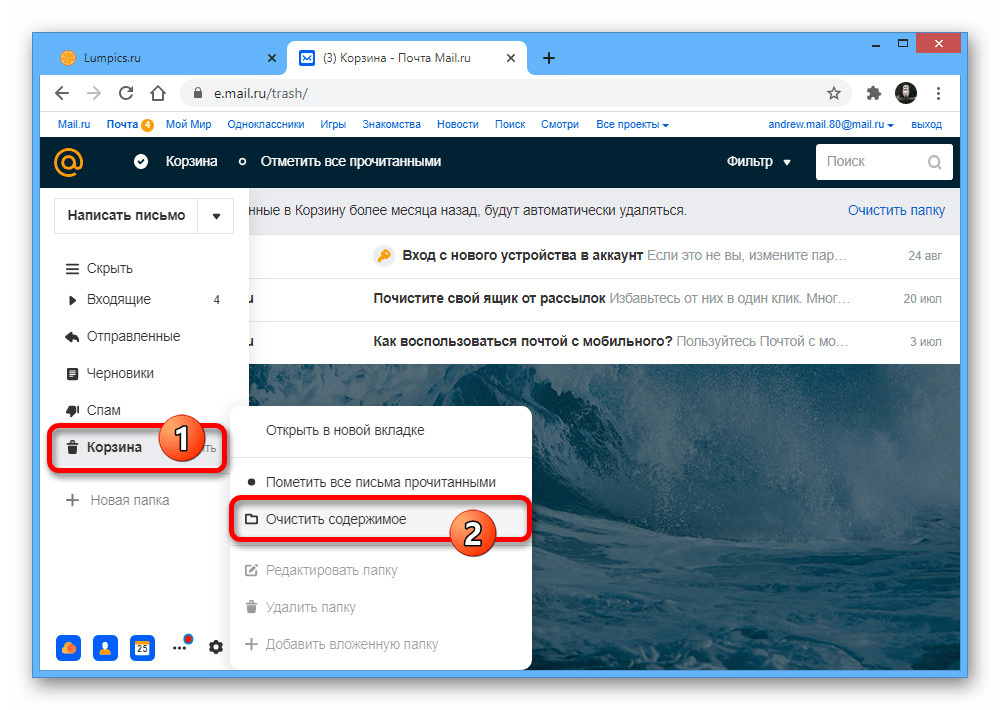Expand the Фильтр dropdown

(x=758, y=162)
